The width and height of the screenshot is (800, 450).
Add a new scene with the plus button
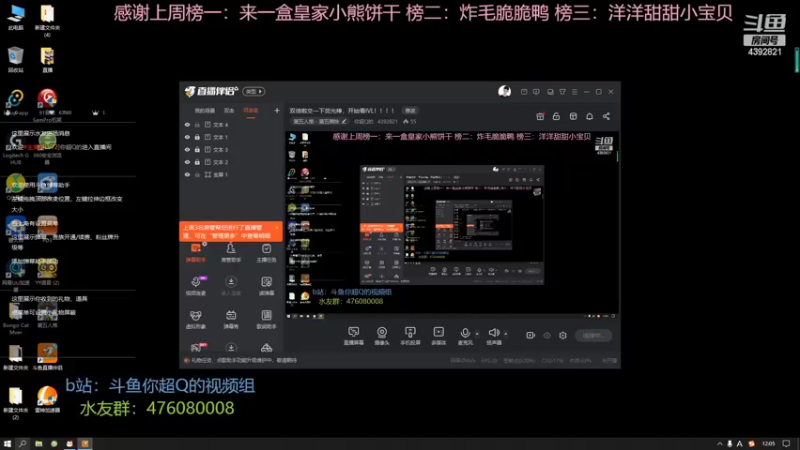pyautogui.click(x=277, y=110)
